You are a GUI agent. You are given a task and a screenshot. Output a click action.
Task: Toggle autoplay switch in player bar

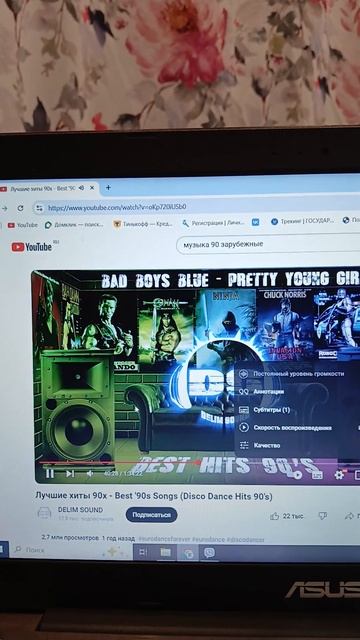click(297, 475)
